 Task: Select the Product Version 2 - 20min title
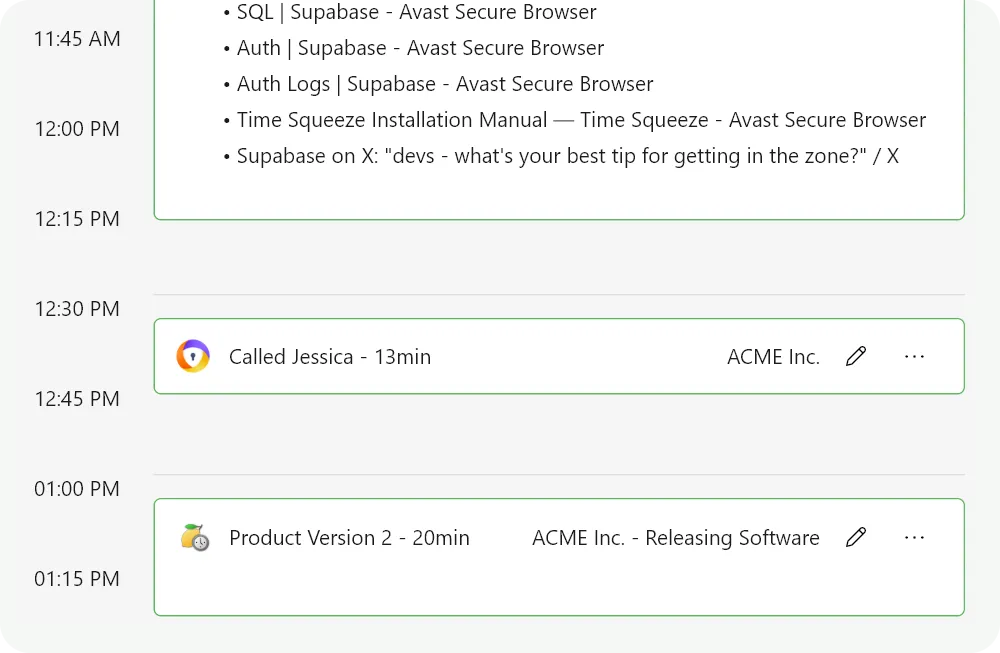click(x=349, y=538)
